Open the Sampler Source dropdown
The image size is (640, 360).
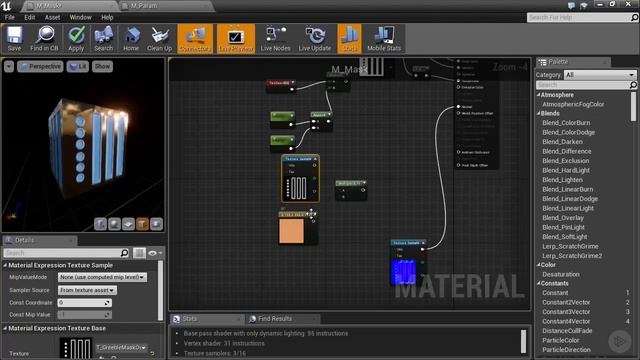coord(87,290)
